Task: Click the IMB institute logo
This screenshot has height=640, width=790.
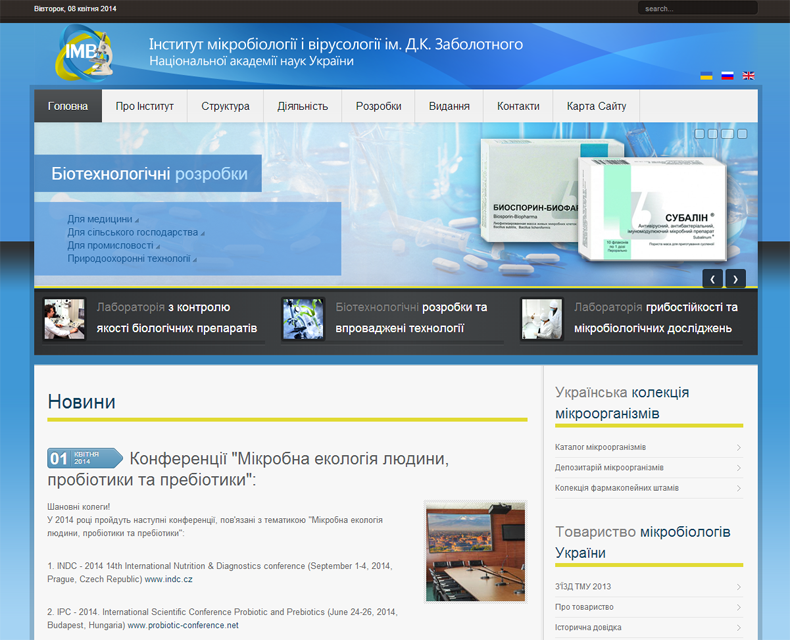Action: tap(84, 54)
